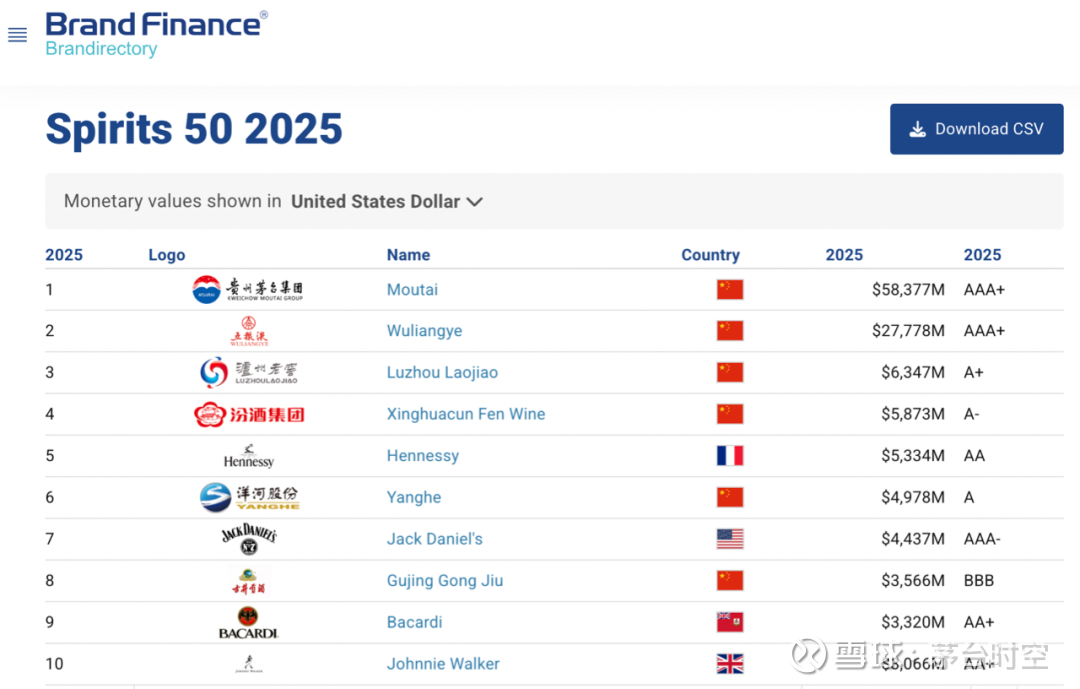Image resolution: width=1080 pixels, height=689 pixels.
Task: Click the Bacardi logo
Action: pyautogui.click(x=249, y=622)
